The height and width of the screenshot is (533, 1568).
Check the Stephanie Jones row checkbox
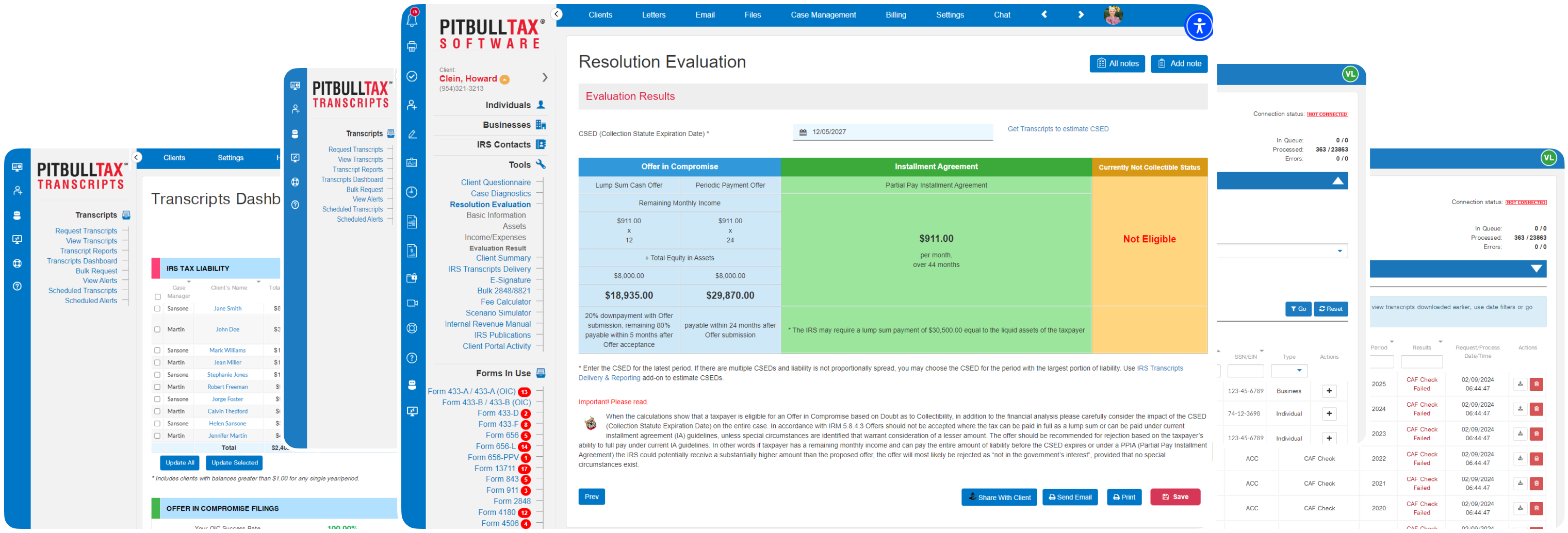pyautogui.click(x=157, y=375)
